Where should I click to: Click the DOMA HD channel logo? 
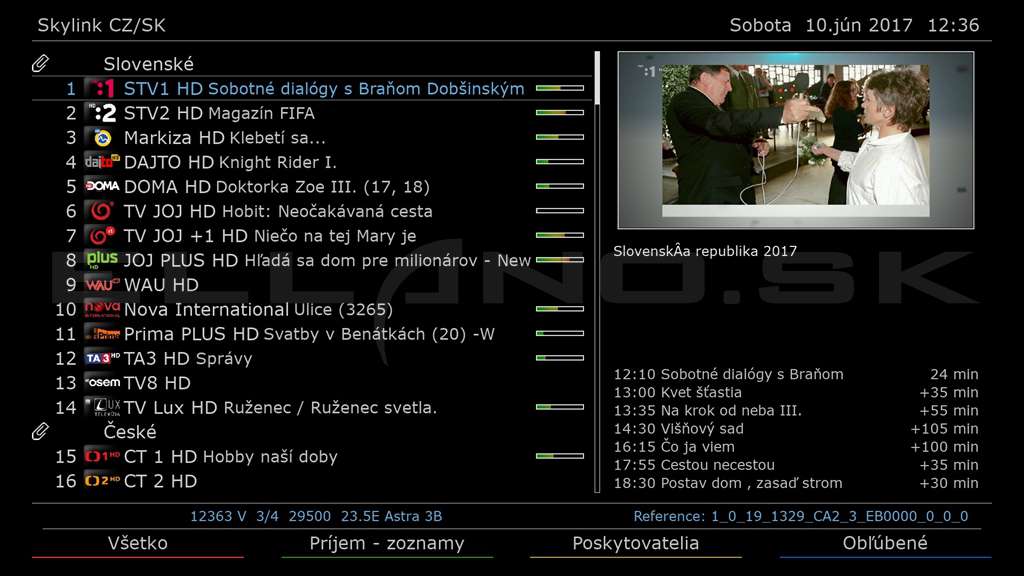click(x=102, y=187)
